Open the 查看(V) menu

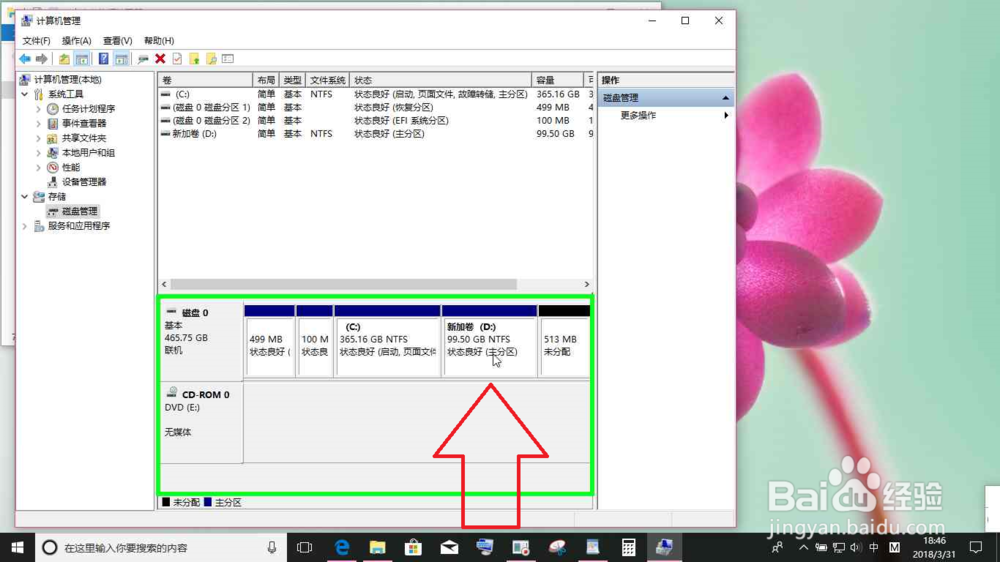click(117, 40)
